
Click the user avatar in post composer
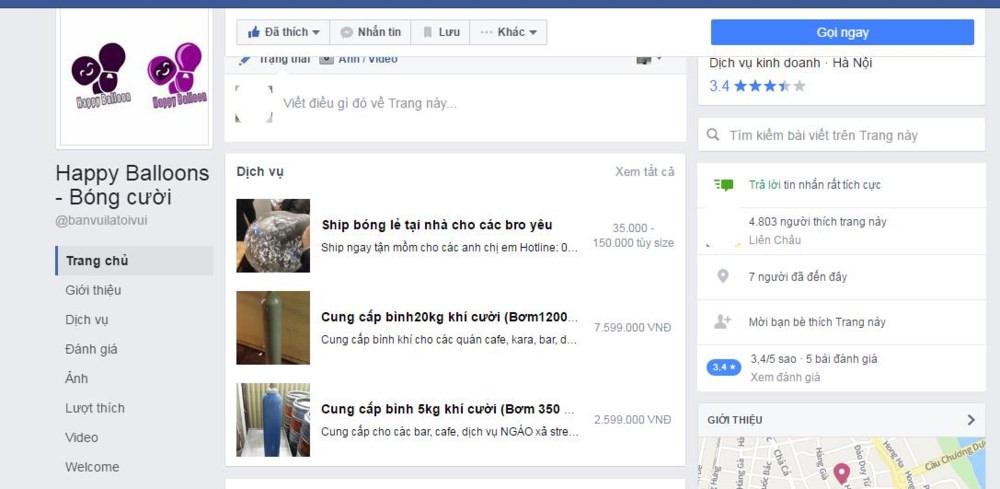(254, 103)
